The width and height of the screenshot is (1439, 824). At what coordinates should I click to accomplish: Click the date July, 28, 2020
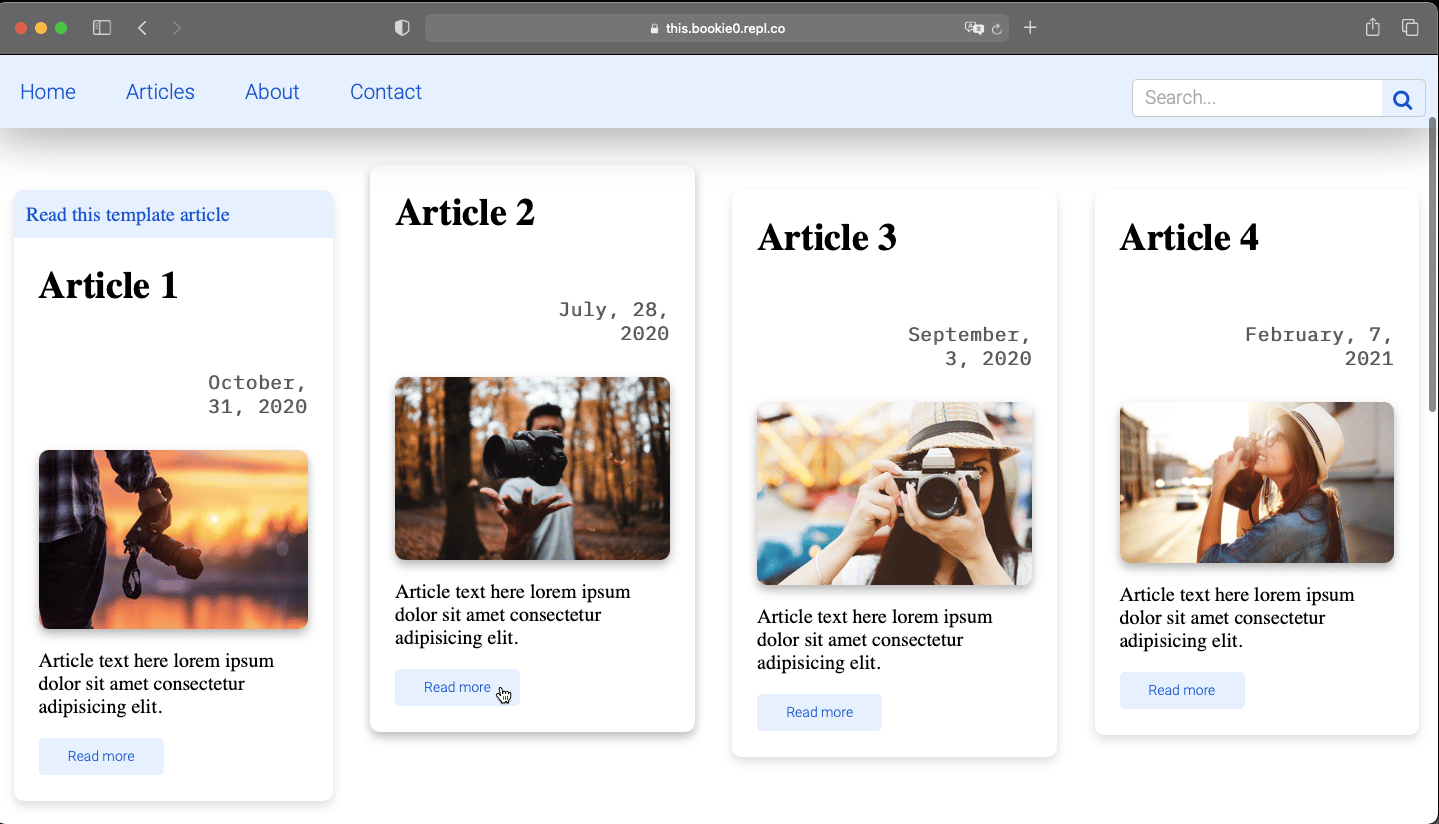614,322
